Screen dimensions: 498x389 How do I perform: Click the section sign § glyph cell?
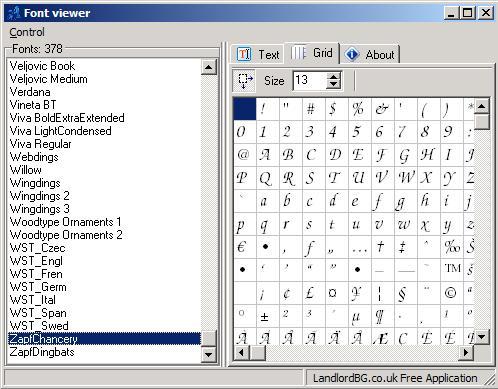tap(406, 293)
